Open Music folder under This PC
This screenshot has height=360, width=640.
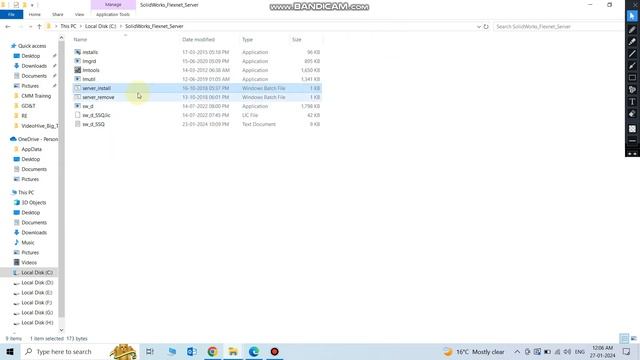(28, 243)
